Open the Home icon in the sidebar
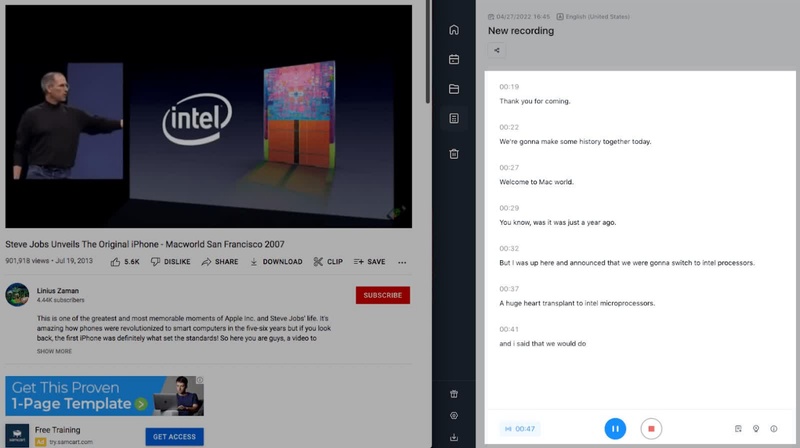The height and width of the screenshot is (448, 800). (454, 30)
